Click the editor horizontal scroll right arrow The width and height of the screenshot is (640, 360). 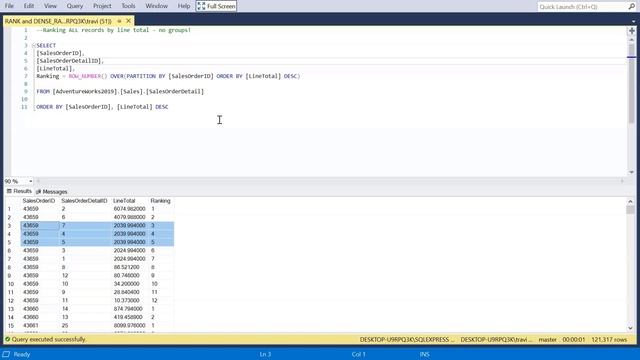click(x=622, y=181)
